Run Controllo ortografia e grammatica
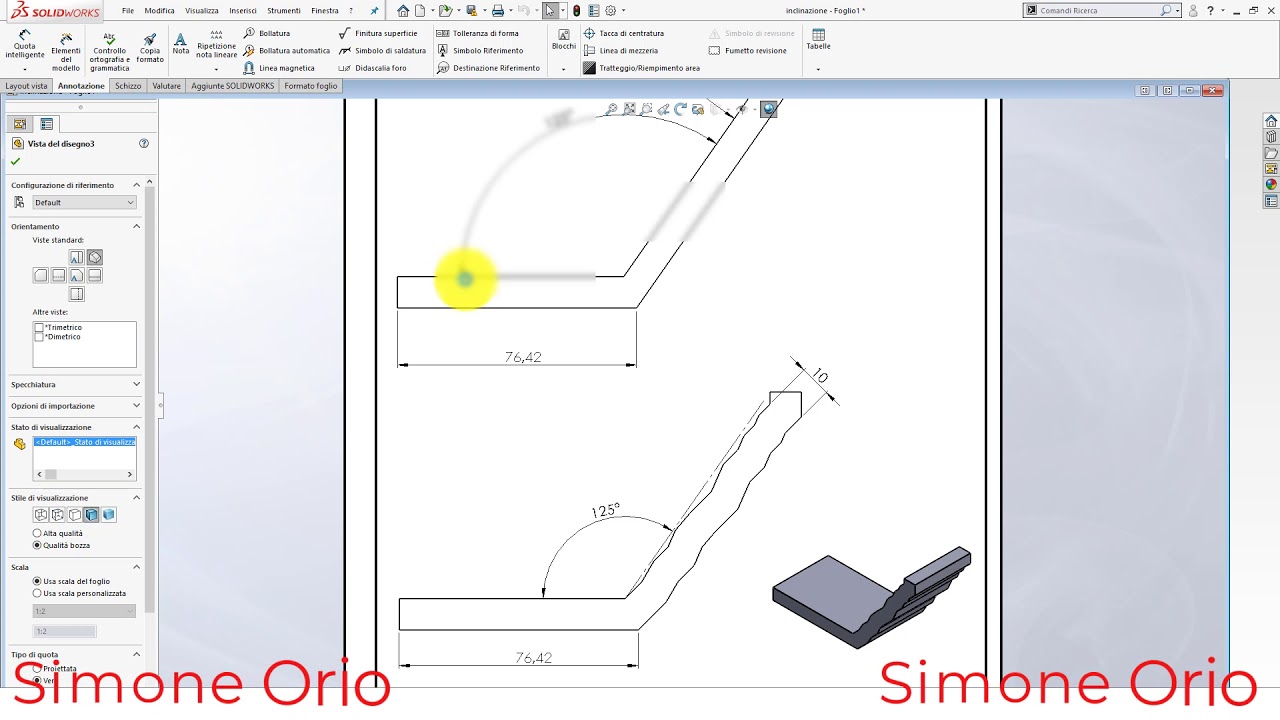The height and width of the screenshot is (720, 1280). pos(110,50)
